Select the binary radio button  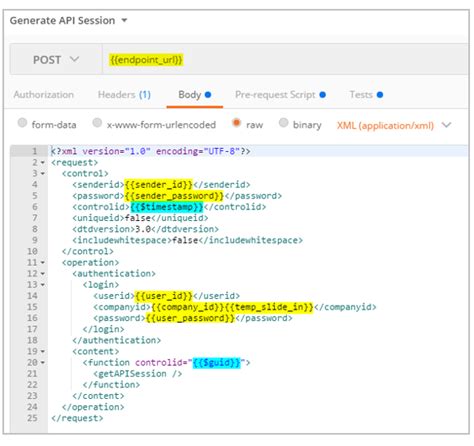point(283,123)
